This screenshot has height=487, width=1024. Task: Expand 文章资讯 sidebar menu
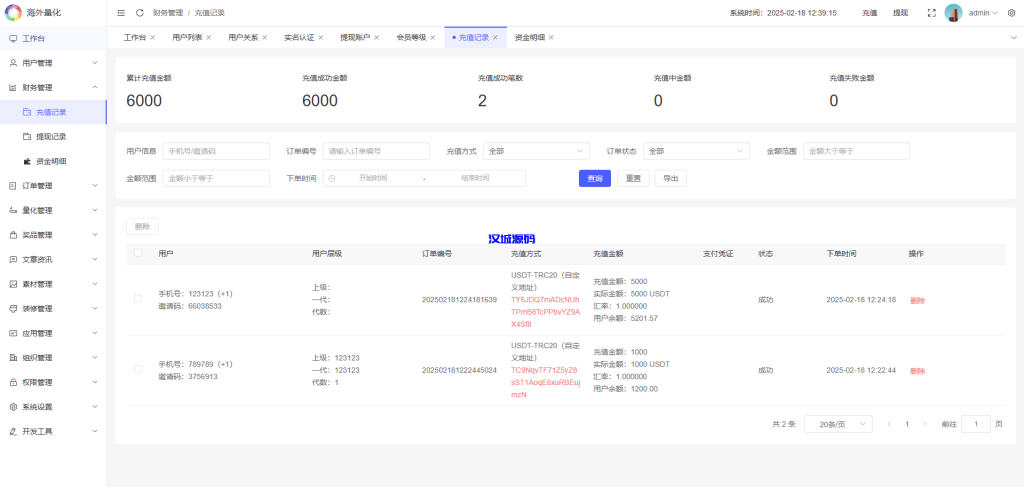pos(54,259)
